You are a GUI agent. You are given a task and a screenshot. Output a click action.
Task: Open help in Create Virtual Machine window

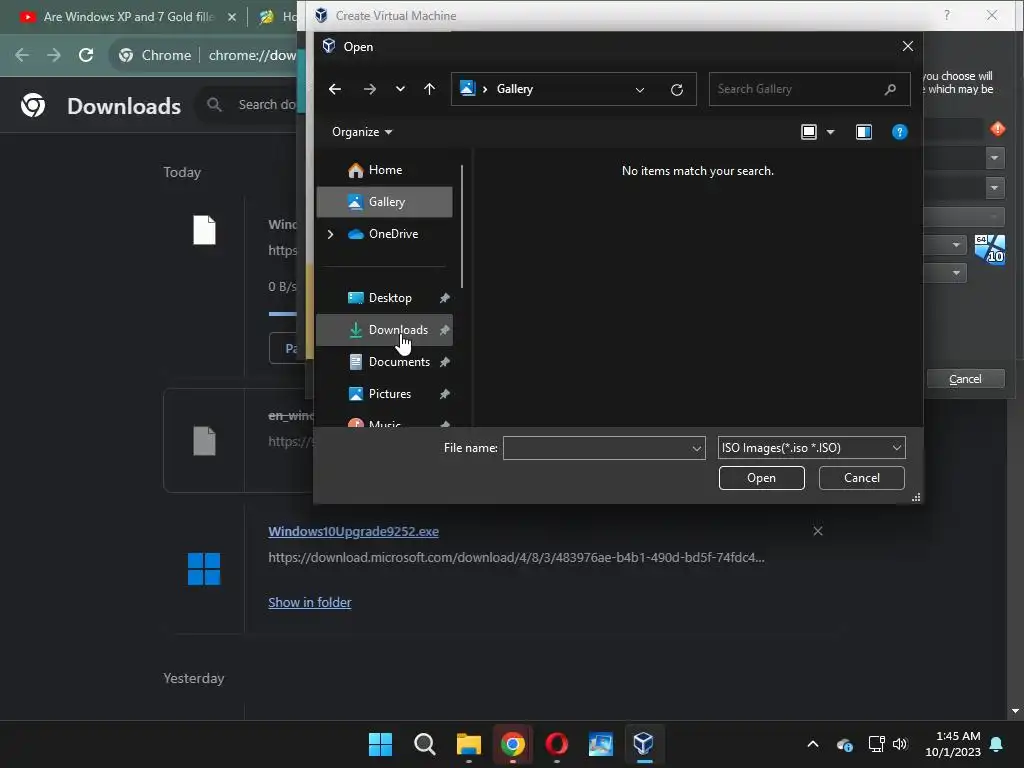point(946,15)
